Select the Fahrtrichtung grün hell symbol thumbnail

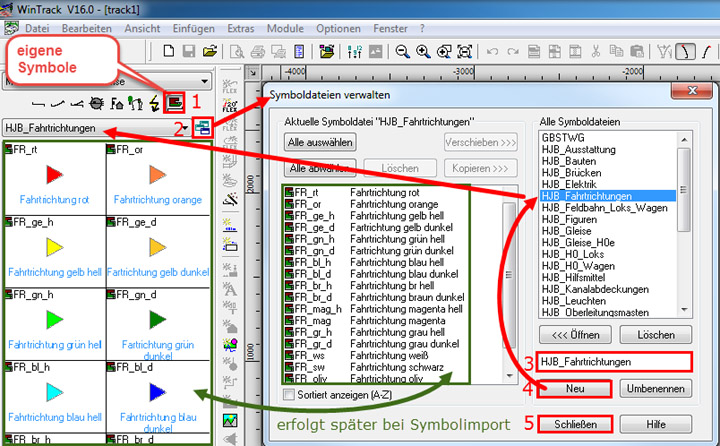coord(55,323)
